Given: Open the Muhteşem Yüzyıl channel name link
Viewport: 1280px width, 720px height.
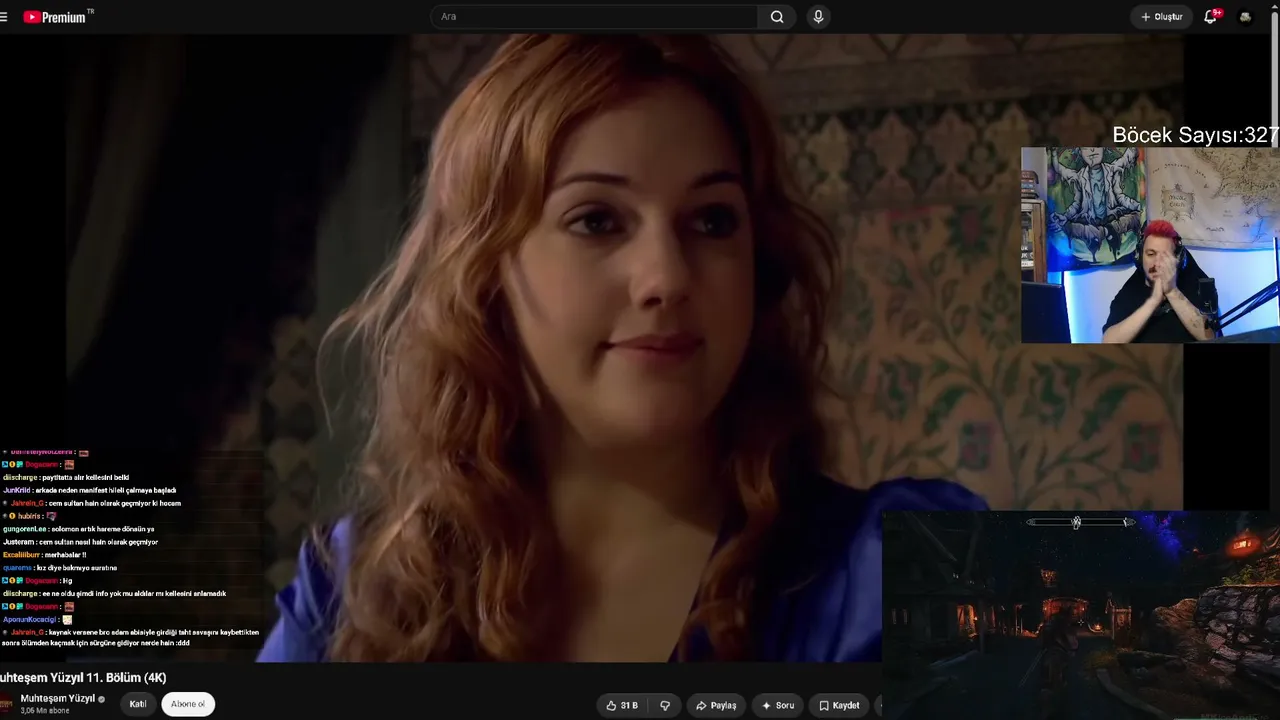Looking at the screenshot, I should [x=58, y=698].
